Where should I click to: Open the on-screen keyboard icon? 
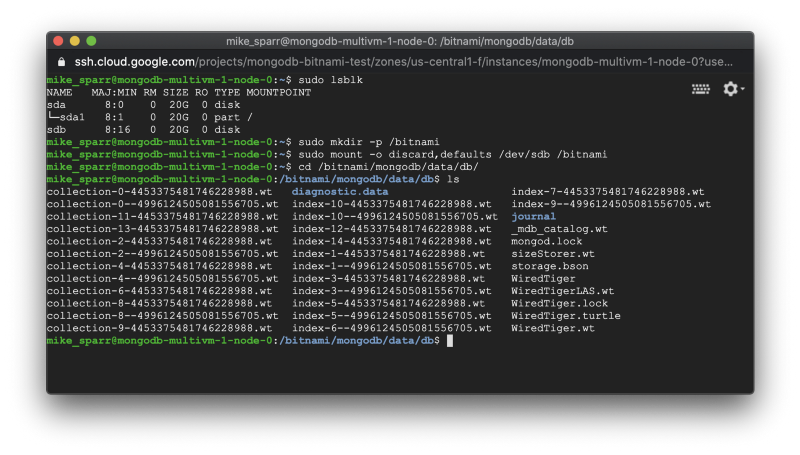pos(701,89)
